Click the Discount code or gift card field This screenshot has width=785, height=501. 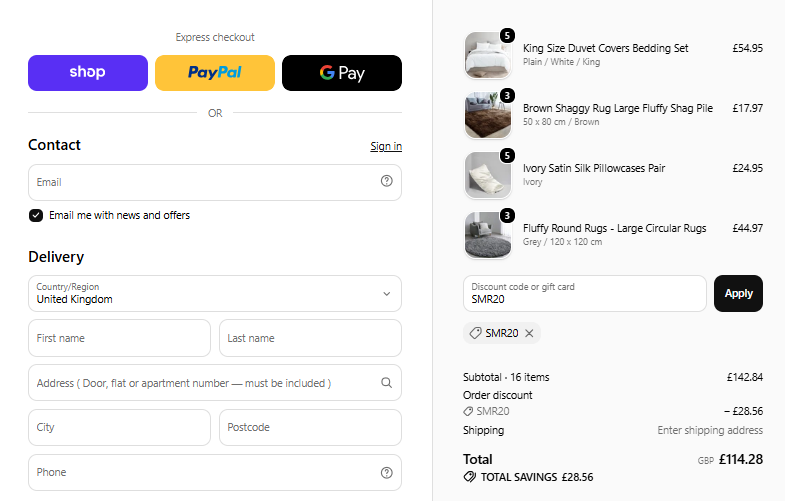point(585,294)
